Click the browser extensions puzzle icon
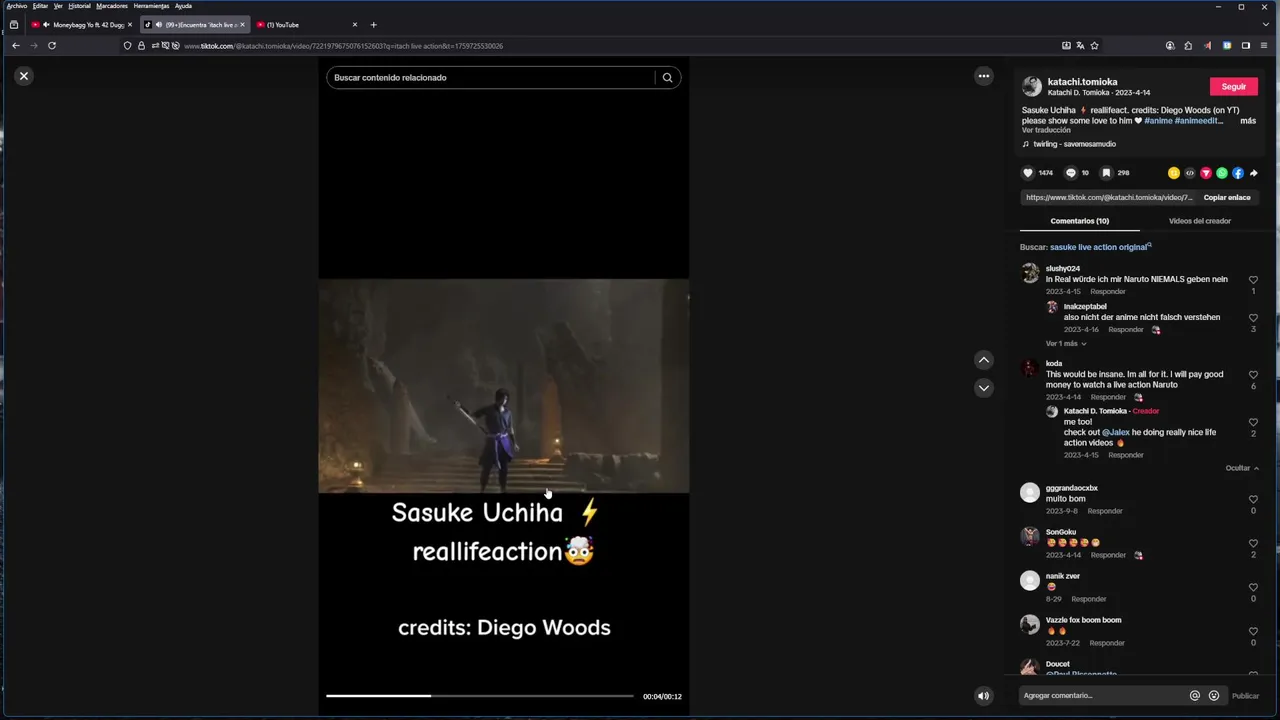Image resolution: width=1280 pixels, height=720 pixels. (x=1188, y=46)
